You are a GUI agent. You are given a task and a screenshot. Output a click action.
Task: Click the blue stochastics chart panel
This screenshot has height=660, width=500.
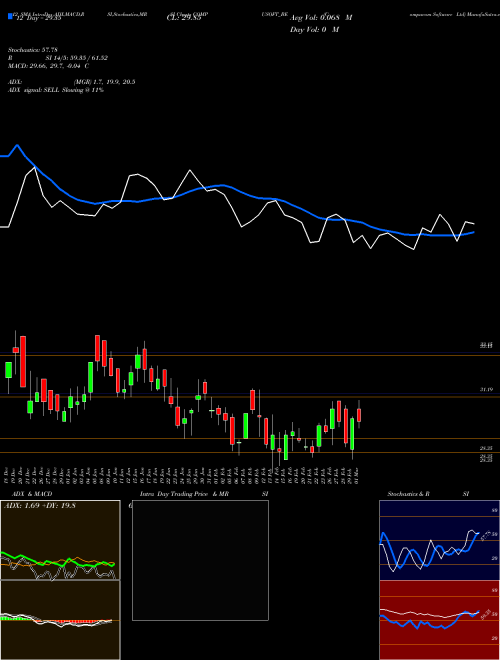tap(439, 540)
